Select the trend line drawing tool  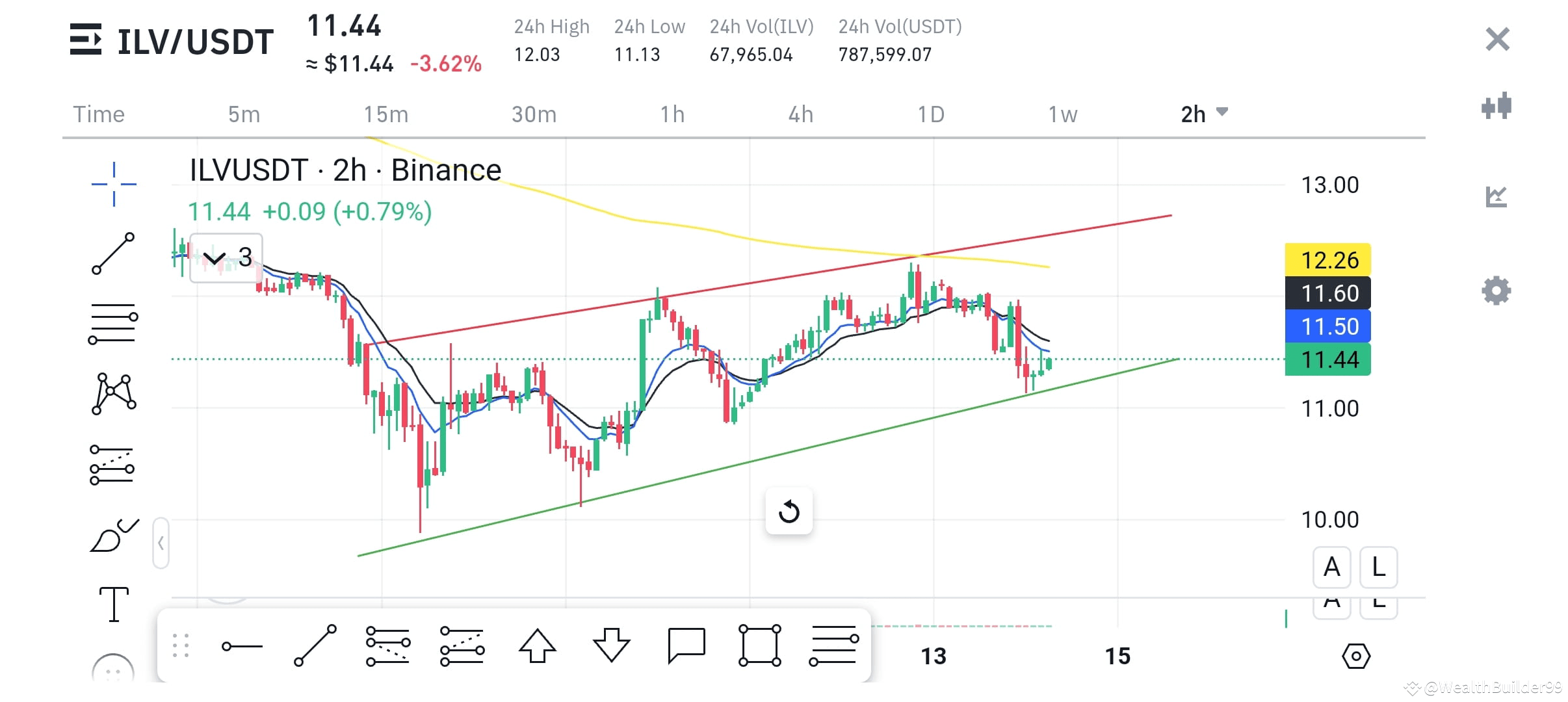114,253
